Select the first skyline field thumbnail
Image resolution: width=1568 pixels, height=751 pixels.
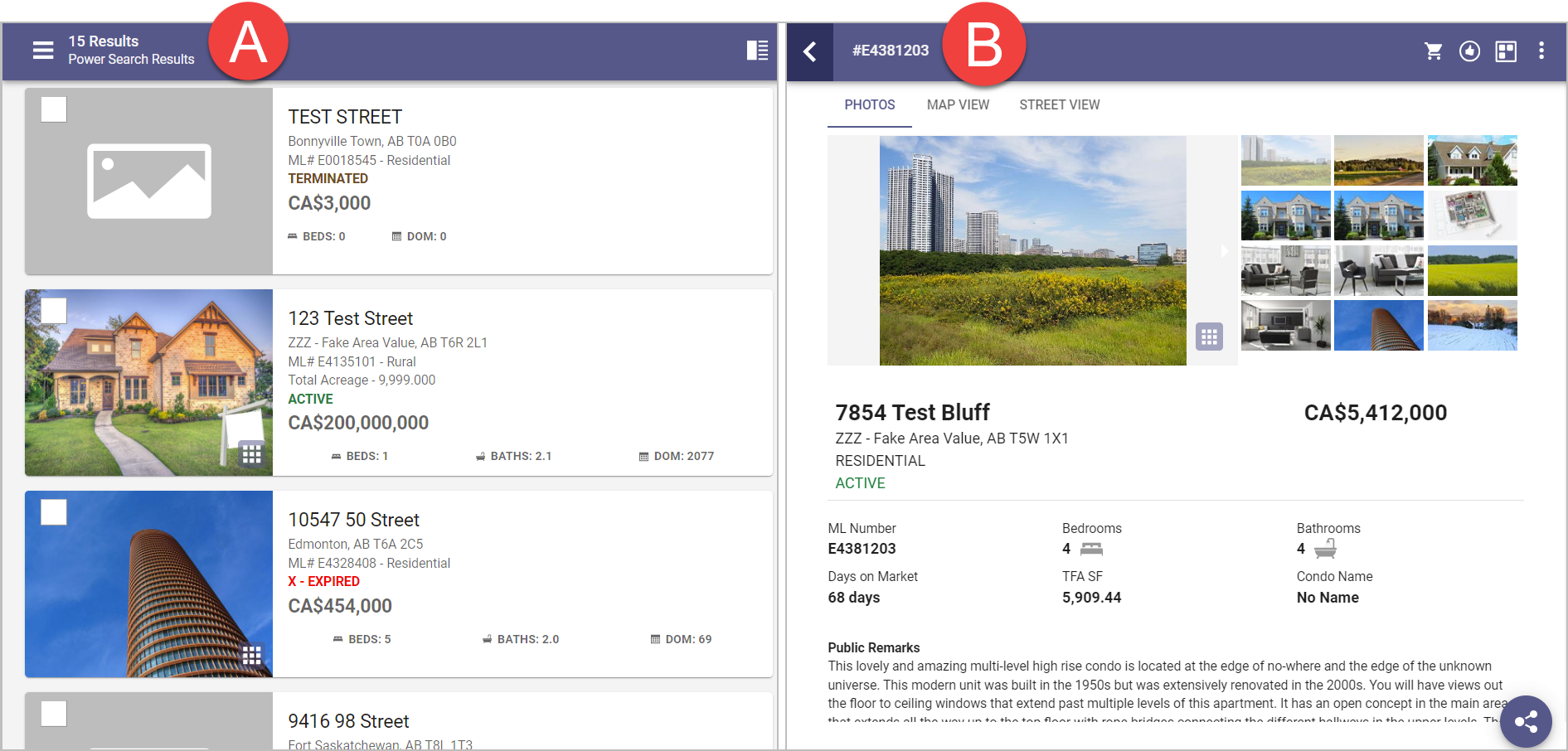pyautogui.click(x=1286, y=160)
